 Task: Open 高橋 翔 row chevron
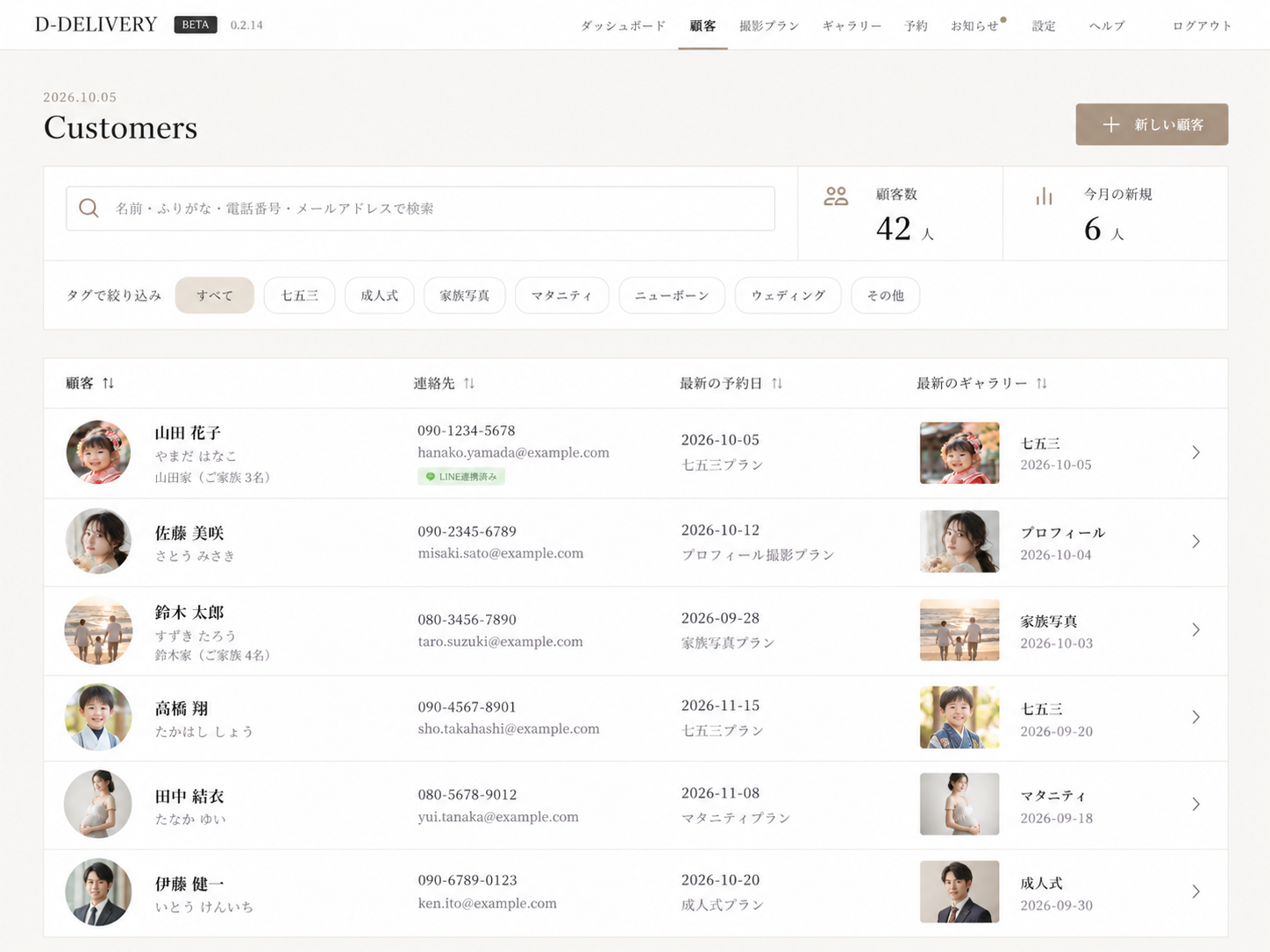click(x=1195, y=717)
